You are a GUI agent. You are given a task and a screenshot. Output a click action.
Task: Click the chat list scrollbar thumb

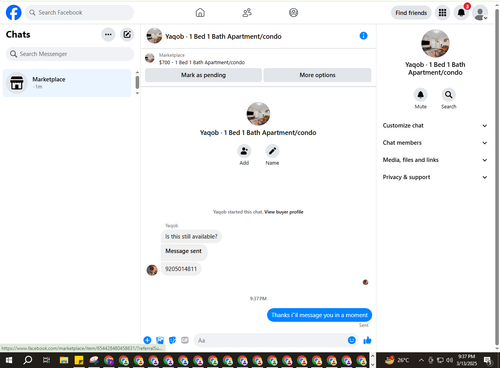(x=137, y=82)
